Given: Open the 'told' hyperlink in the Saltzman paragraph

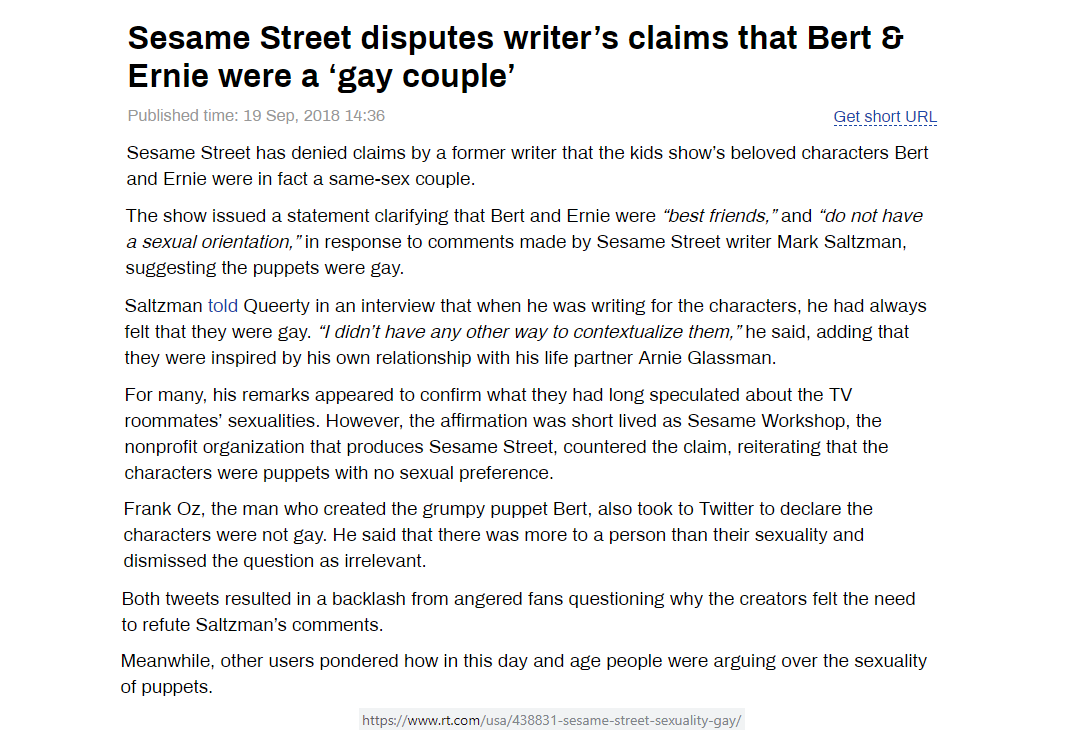Looking at the screenshot, I should point(223,306).
